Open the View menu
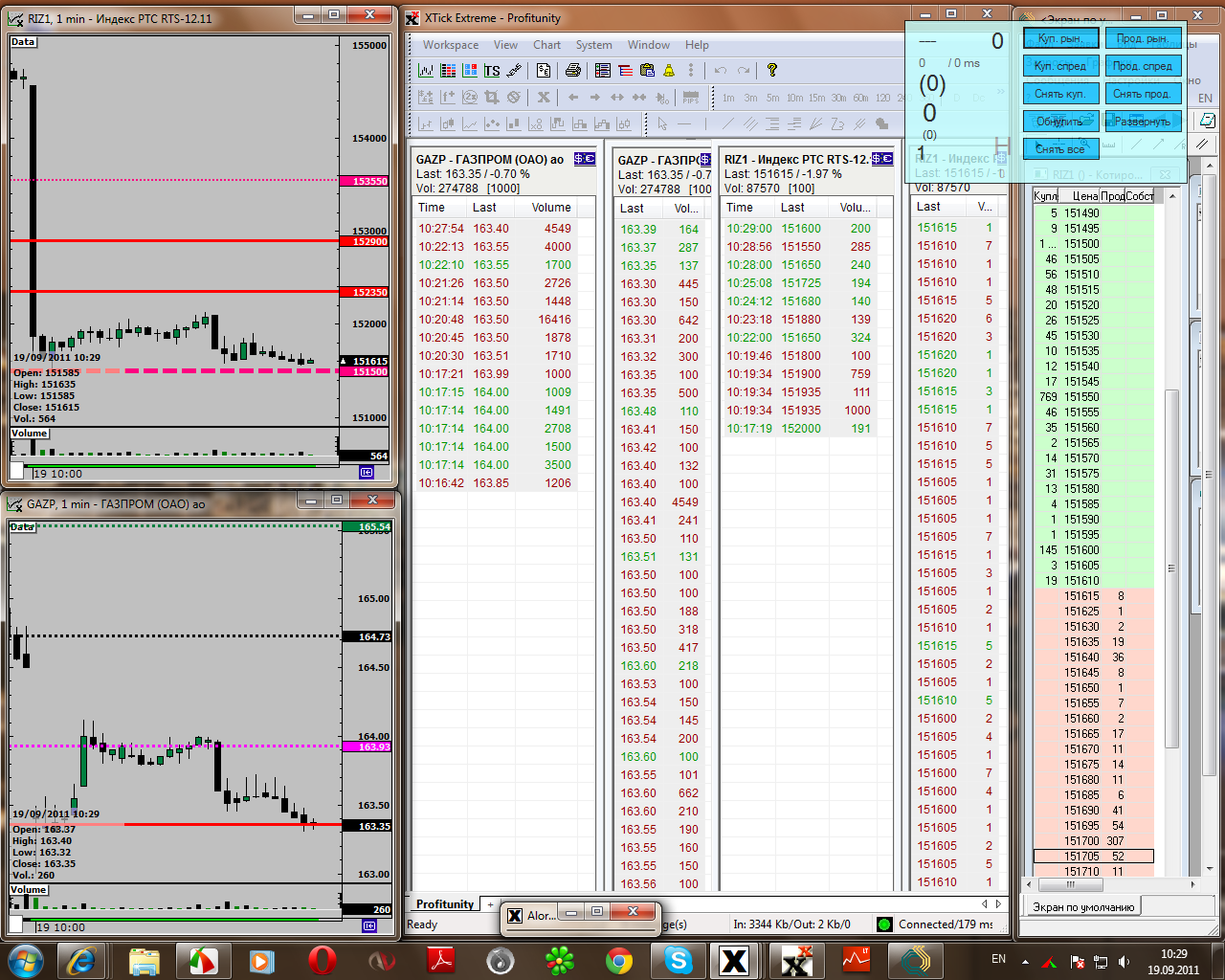This screenshot has width=1225, height=980. [505, 45]
